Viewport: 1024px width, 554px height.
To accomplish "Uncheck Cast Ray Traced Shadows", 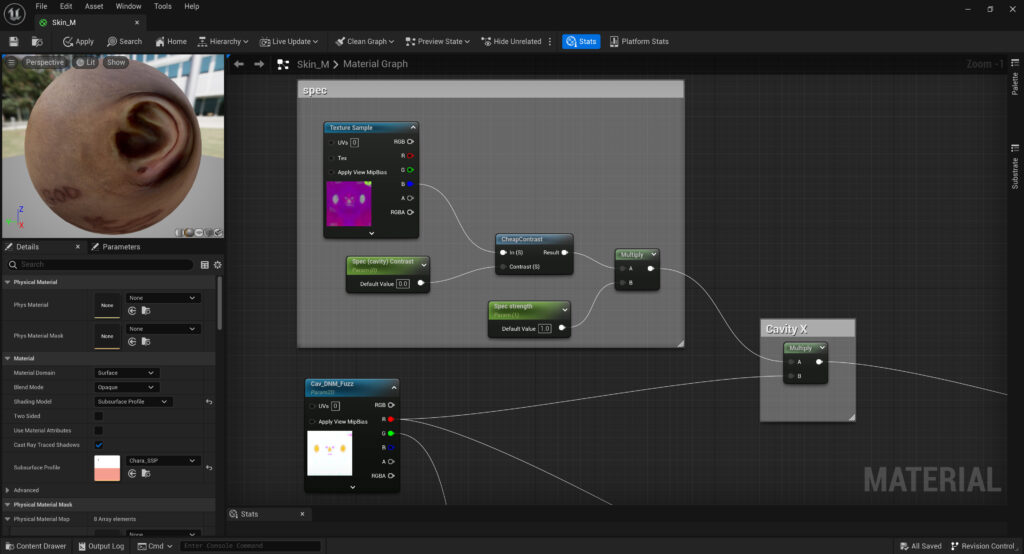I will click(x=98, y=445).
